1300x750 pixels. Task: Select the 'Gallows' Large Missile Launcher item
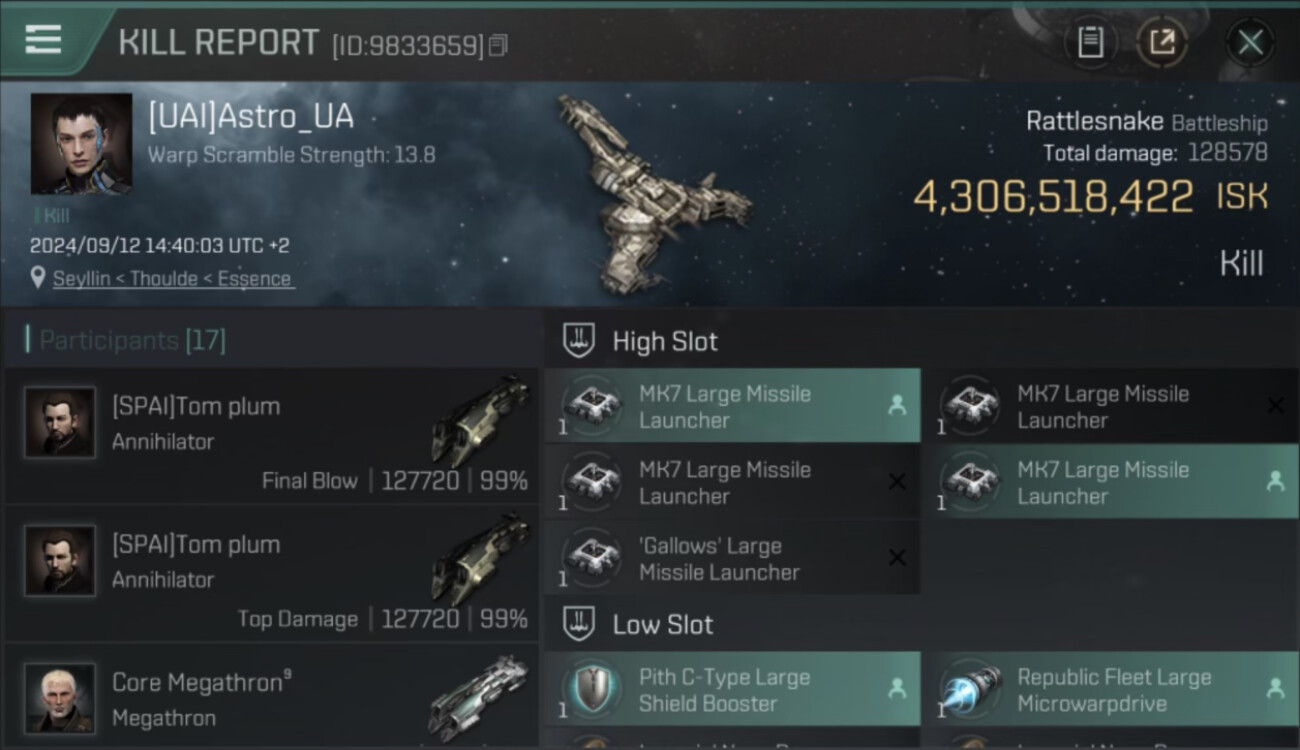coord(732,559)
